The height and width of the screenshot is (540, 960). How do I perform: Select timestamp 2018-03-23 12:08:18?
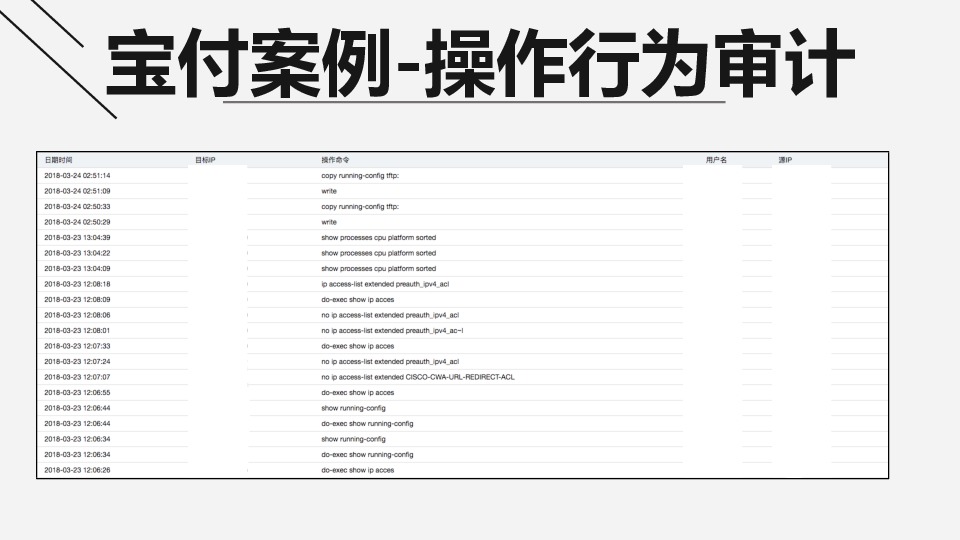pyautogui.click(x=77, y=284)
